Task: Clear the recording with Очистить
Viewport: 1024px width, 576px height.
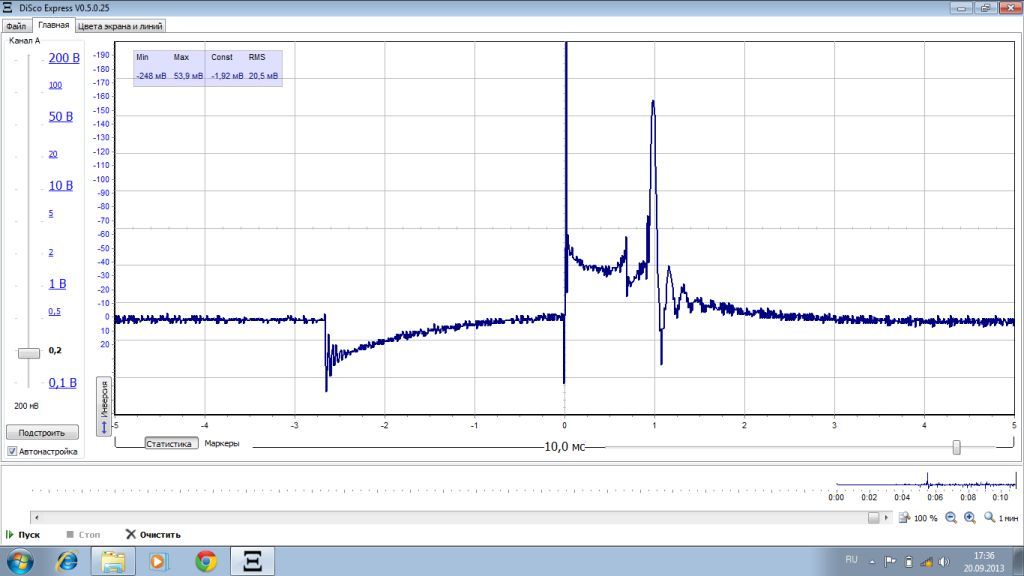Action: point(153,534)
